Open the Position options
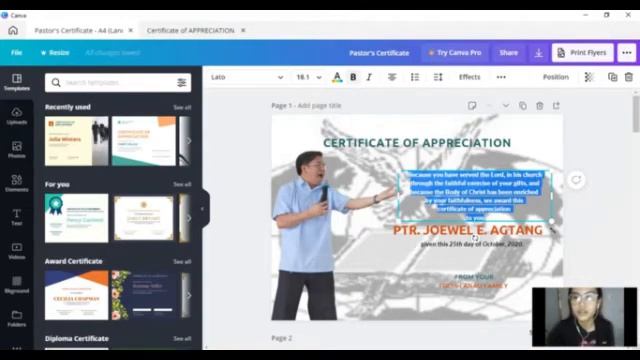 pyautogui.click(x=556, y=77)
